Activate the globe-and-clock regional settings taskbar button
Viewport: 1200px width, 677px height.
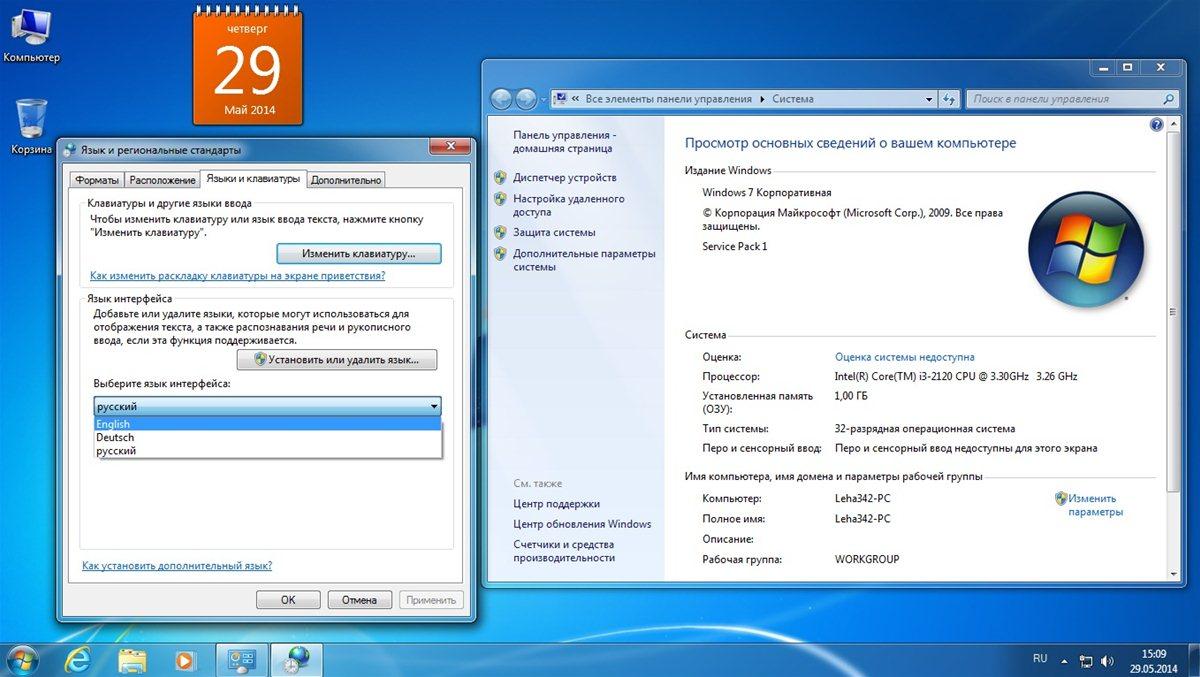pyautogui.click(x=297, y=659)
